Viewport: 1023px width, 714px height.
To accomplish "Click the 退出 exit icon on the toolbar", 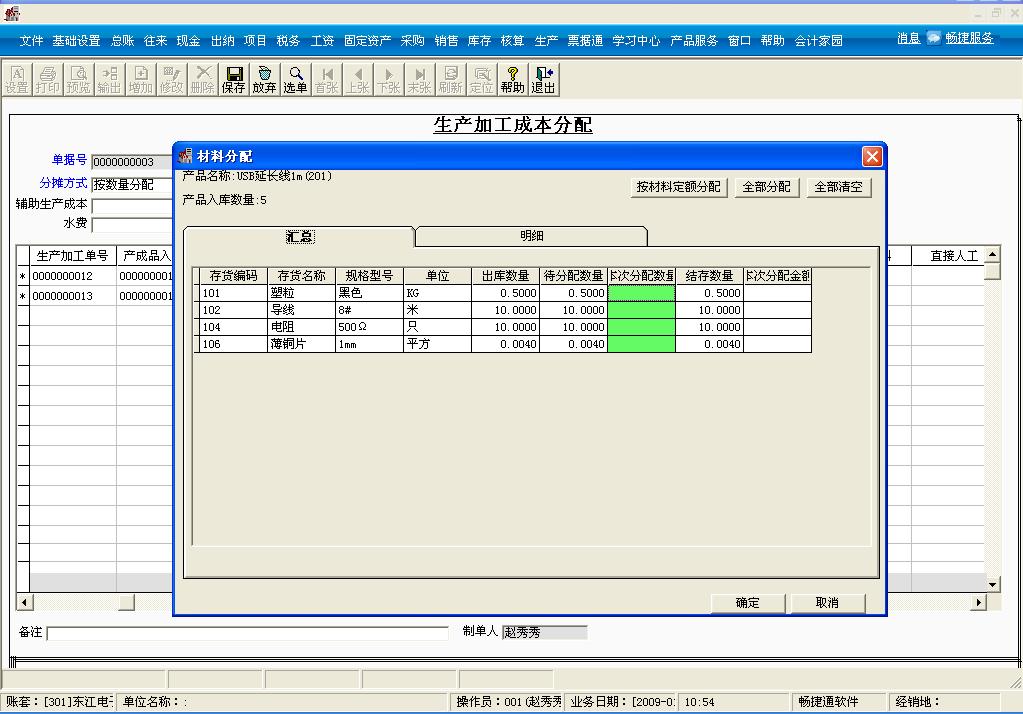I will (541, 80).
